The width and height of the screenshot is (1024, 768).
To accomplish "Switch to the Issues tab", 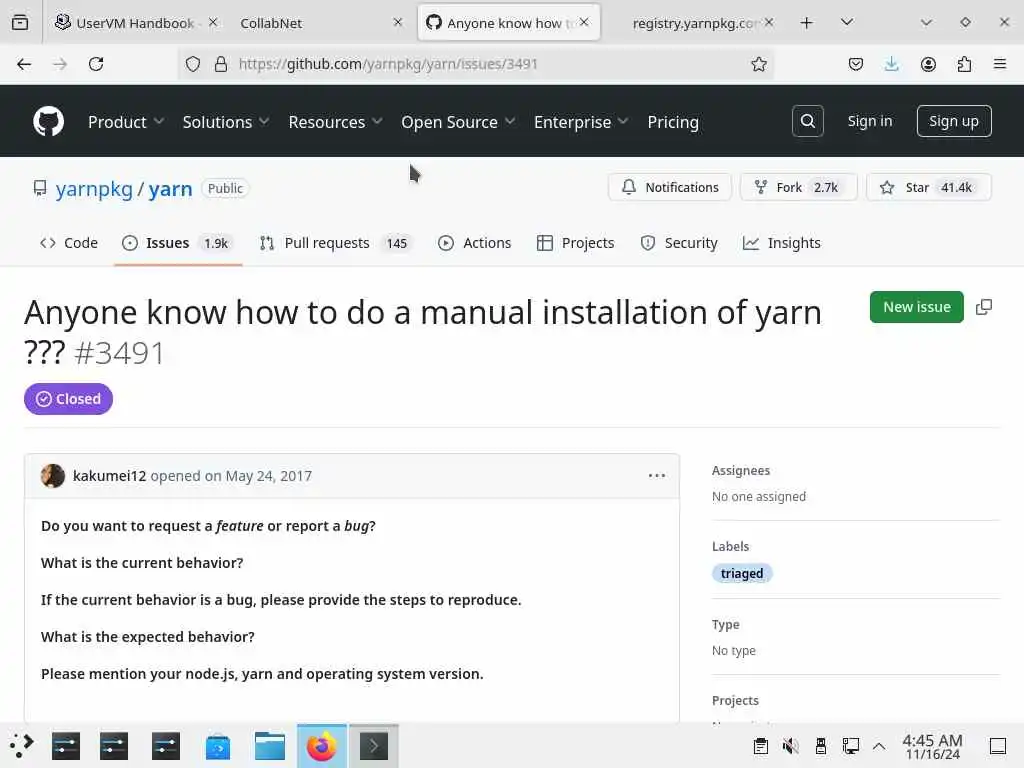I will click(x=178, y=243).
